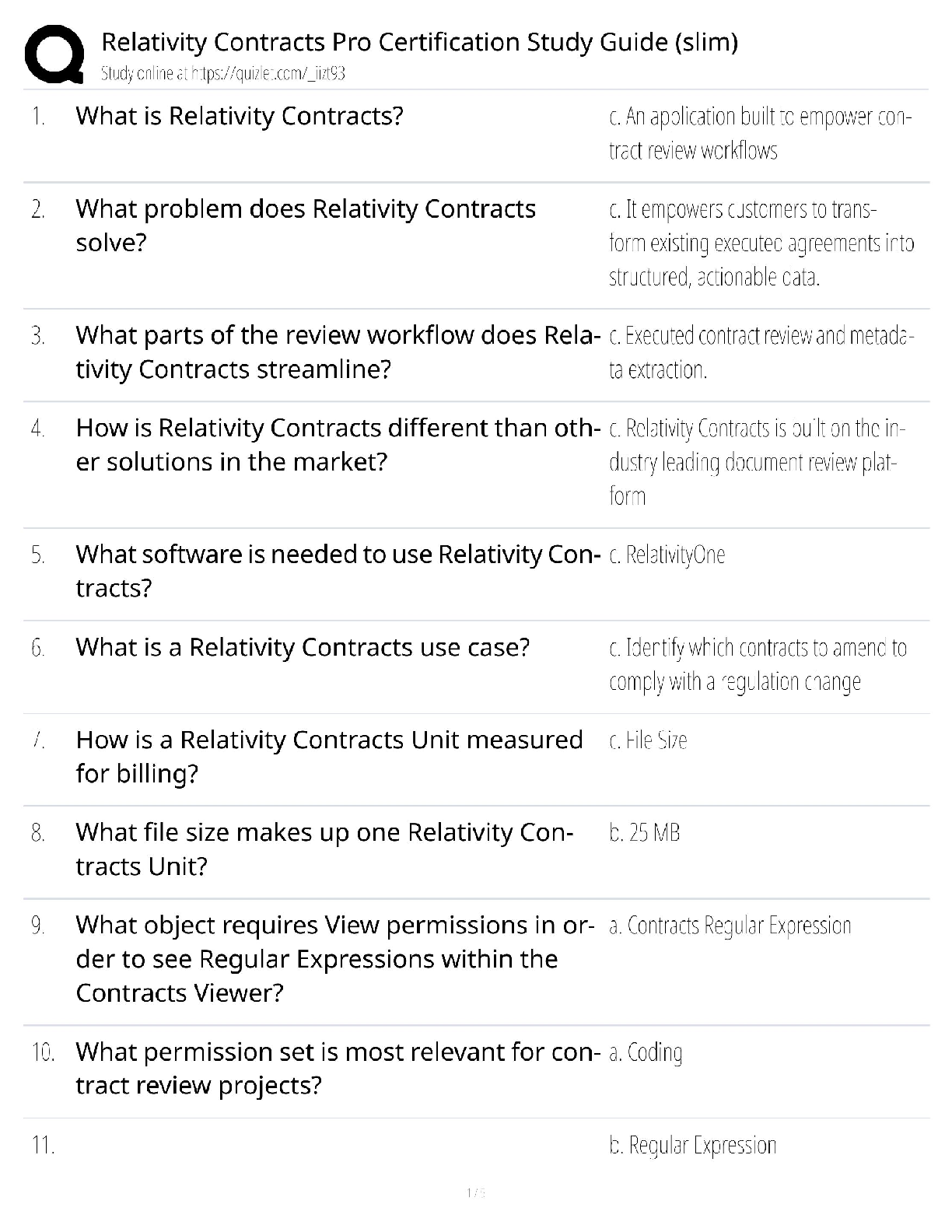Viewport: 952px width, 1232px height.
Task: Click the study guide title heading
Action: [419, 41]
